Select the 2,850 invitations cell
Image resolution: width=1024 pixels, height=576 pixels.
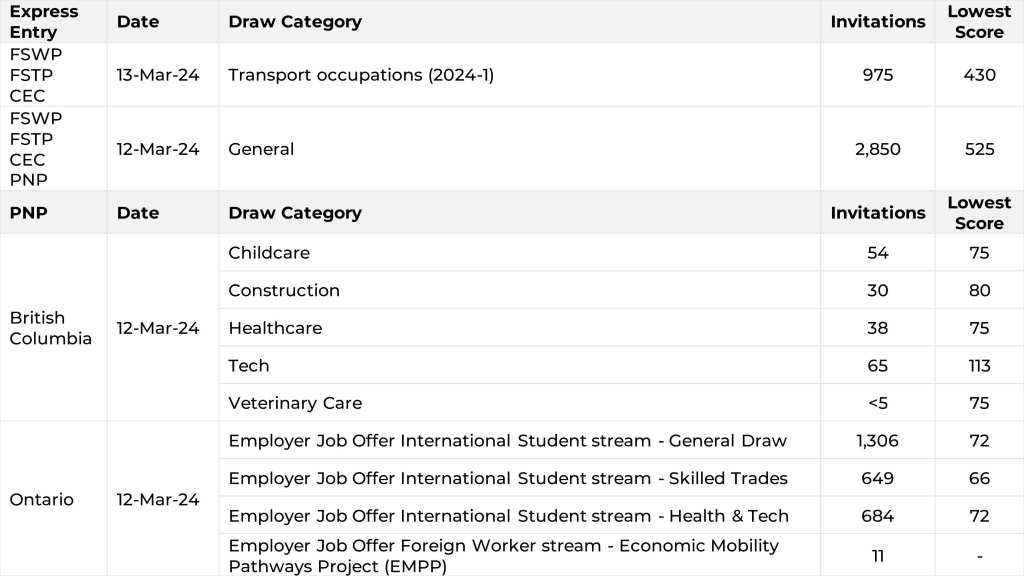(877, 149)
